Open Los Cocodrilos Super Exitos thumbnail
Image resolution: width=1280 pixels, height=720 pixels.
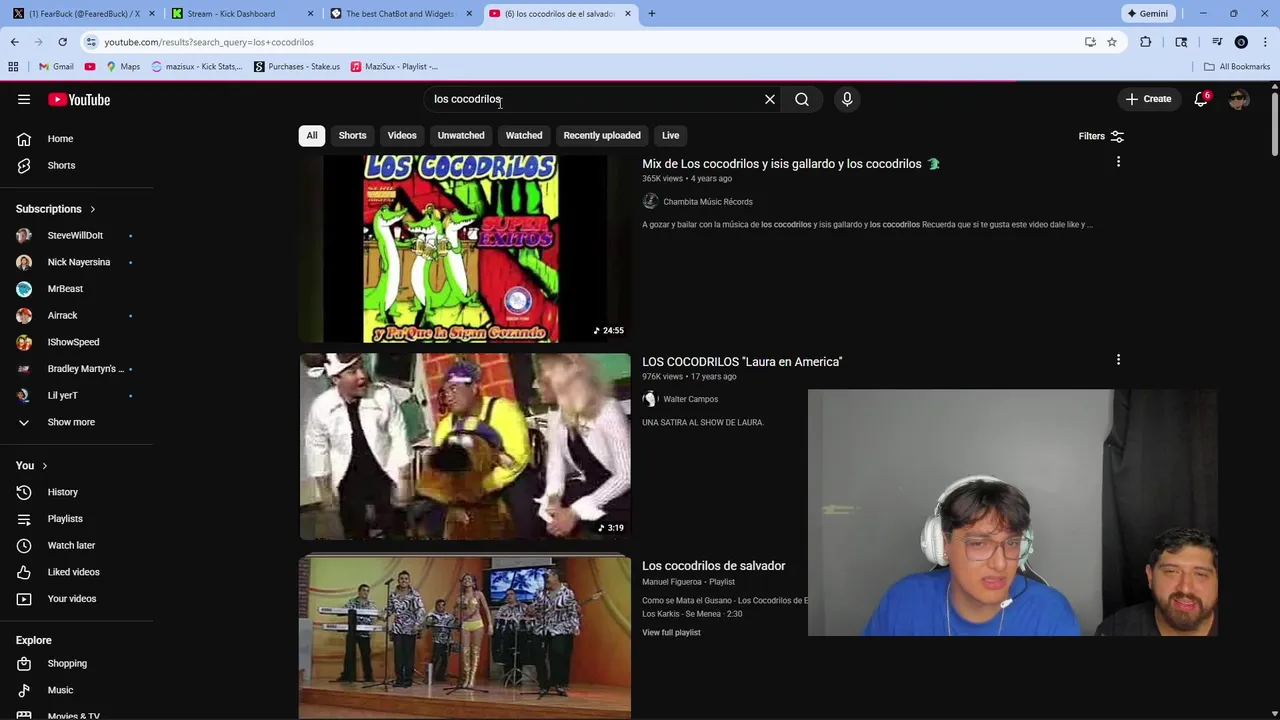[465, 249]
